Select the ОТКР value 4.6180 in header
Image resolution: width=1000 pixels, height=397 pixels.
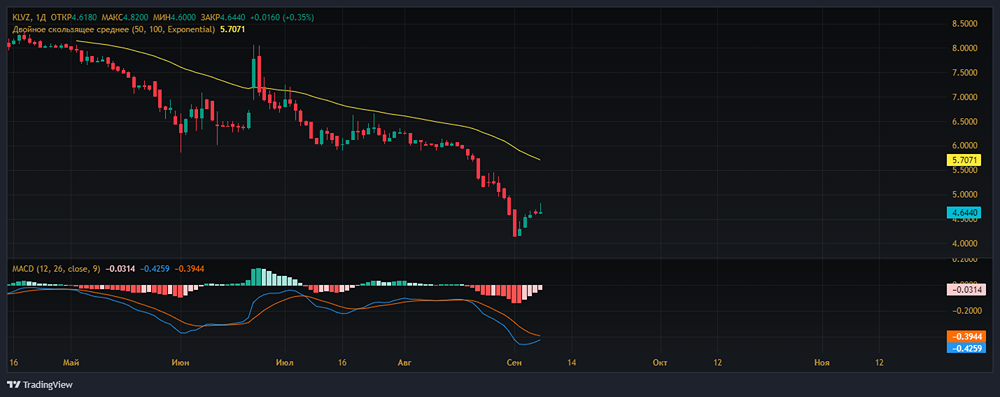point(84,18)
